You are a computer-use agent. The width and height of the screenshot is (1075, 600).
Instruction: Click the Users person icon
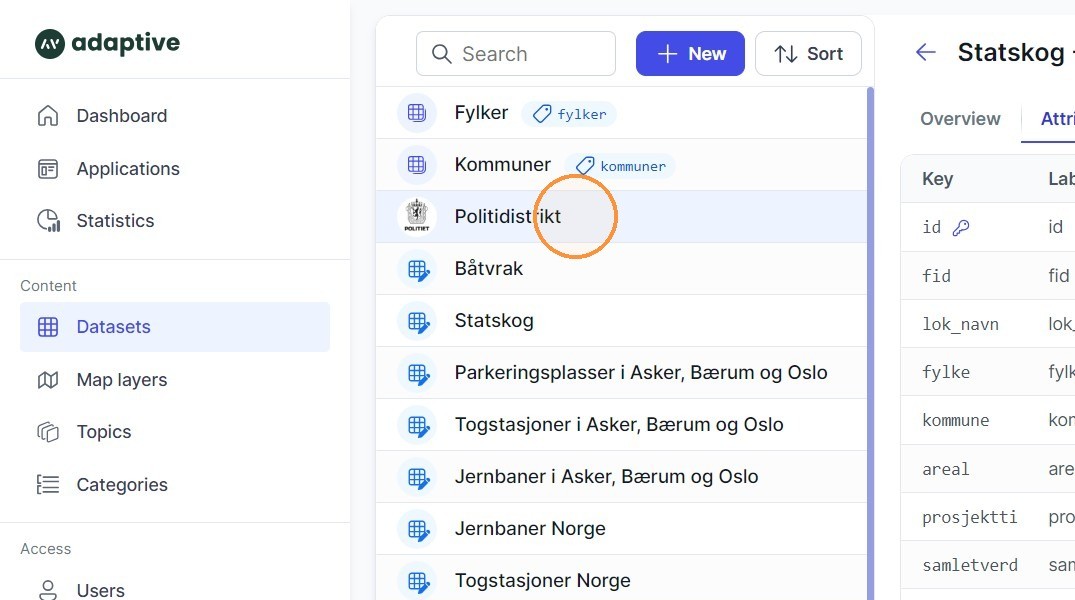(48, 590)
